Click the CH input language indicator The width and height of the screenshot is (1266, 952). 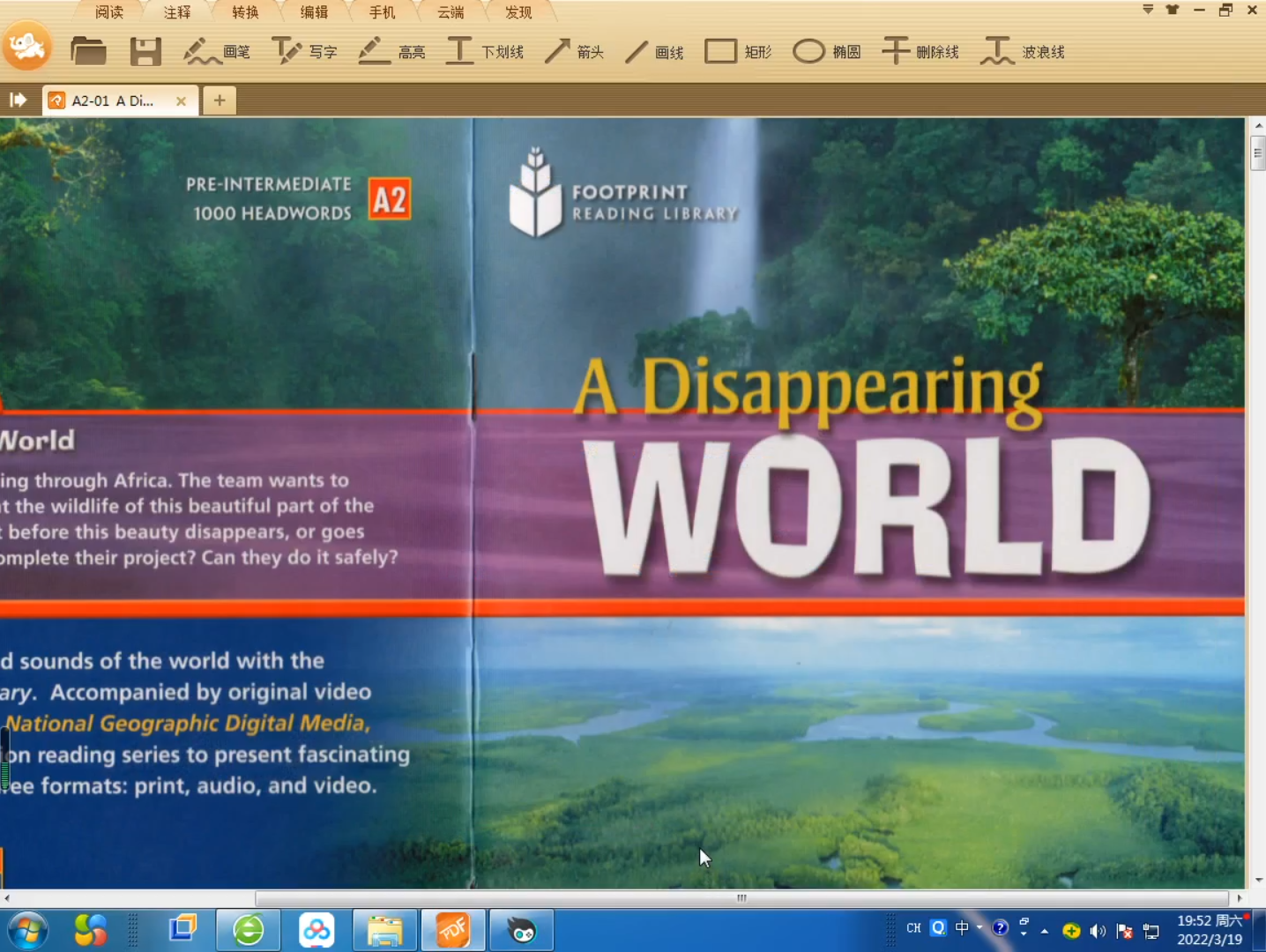pyautogui.click(x=913, y=928)
